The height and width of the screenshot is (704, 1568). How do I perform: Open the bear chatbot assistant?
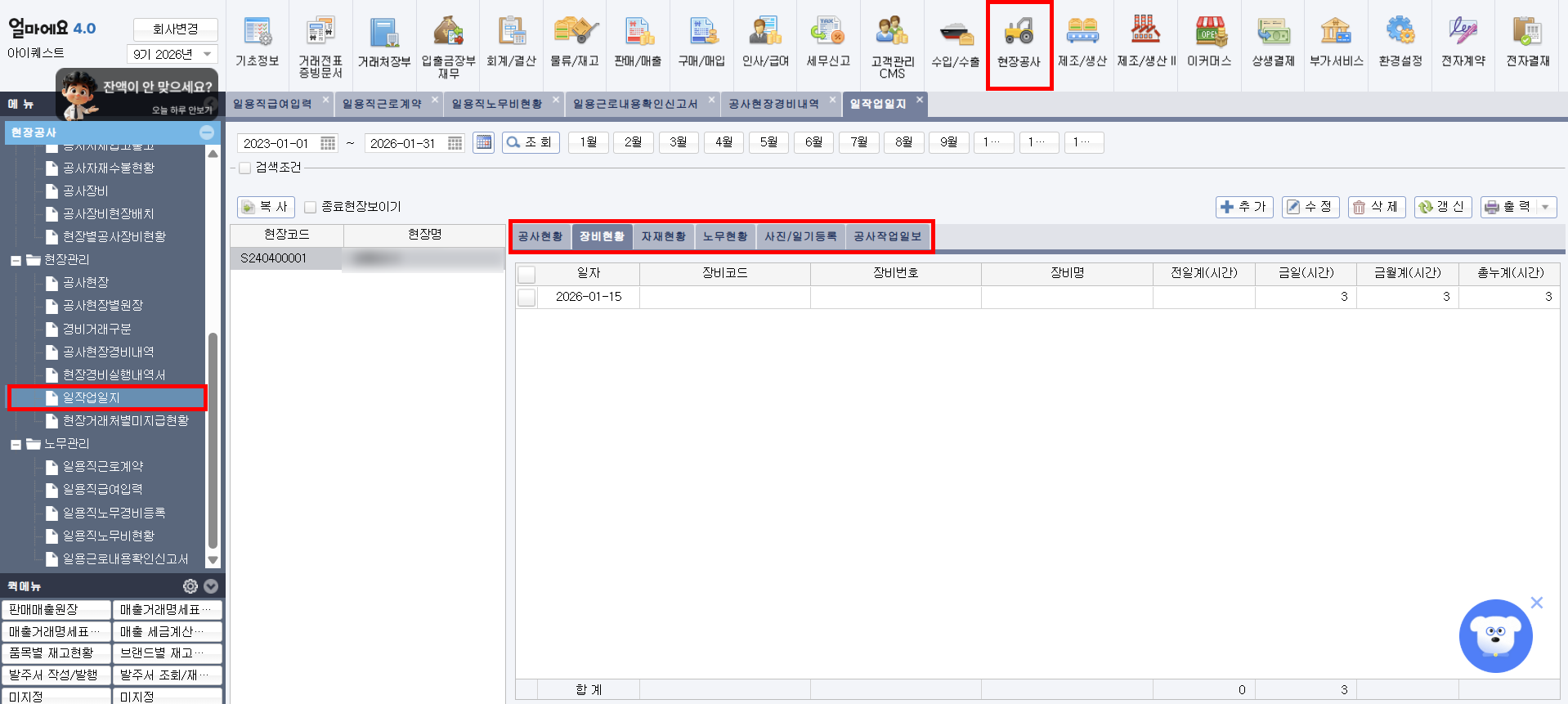tap(1495, 636)
